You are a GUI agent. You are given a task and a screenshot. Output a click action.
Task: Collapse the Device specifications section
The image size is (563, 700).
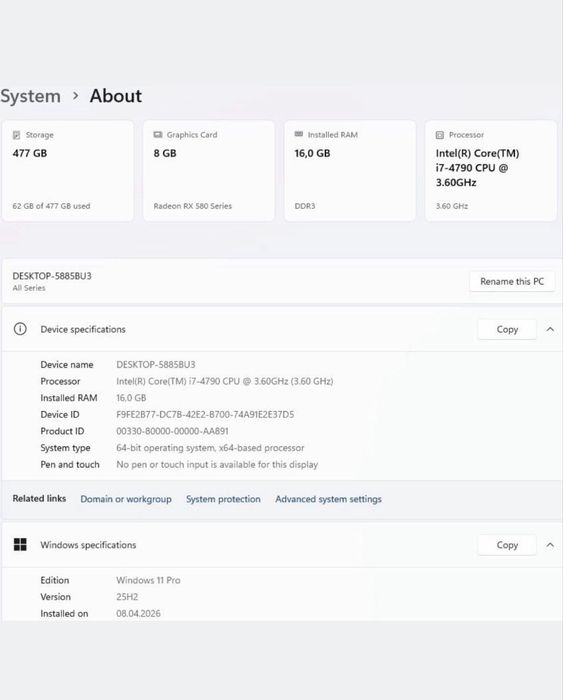550,329
